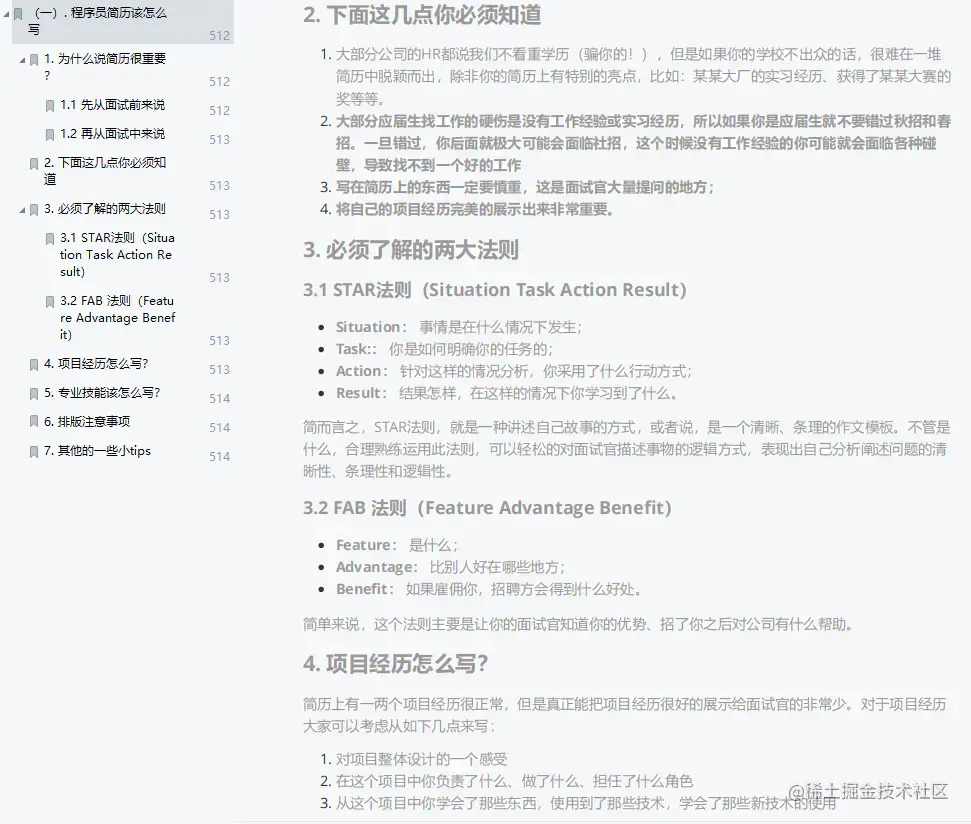Collapse the "1. 为什么说简历很重要" bookmark

pos(22,59)
